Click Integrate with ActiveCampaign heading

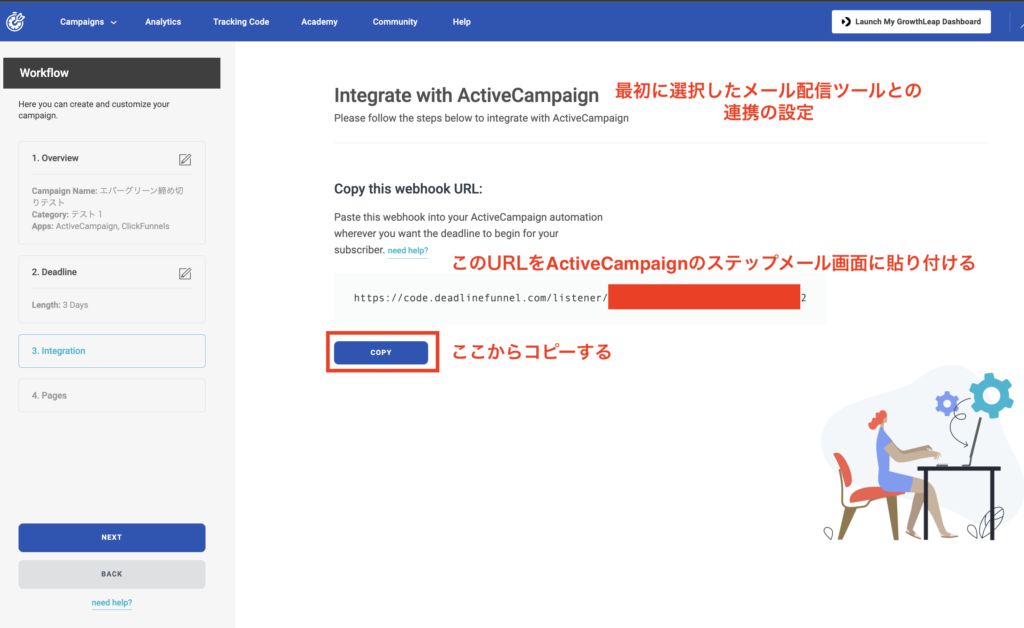click(x=466, y=95)
